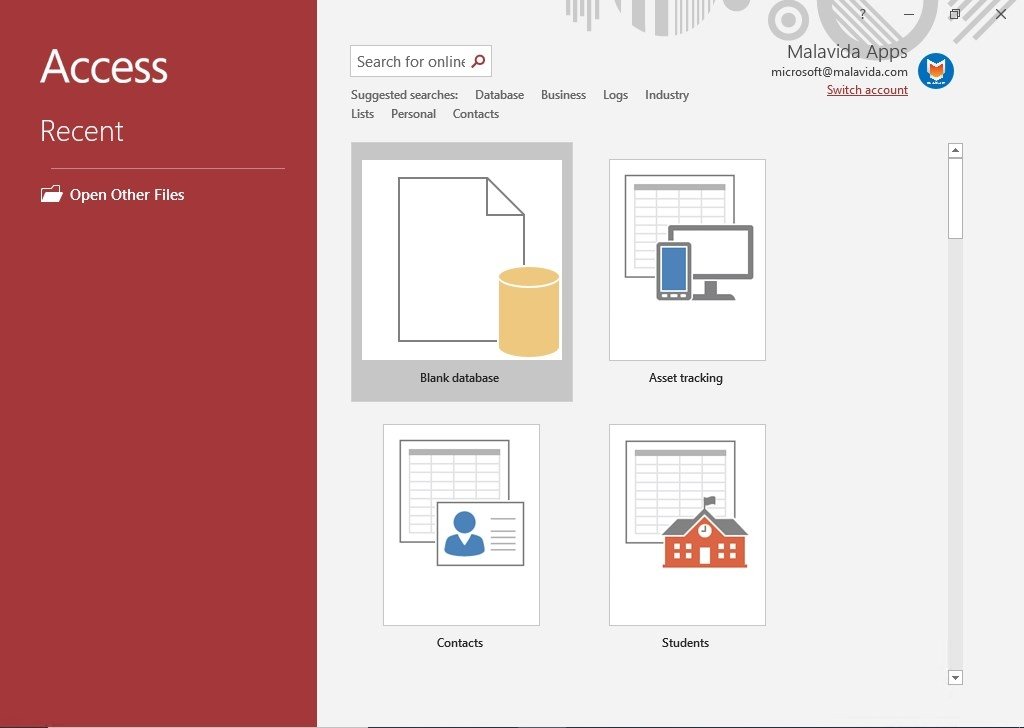The width and height of the screenshot is (1024, 728).
Task: Search suggested category Database
Action: click(x=499, y=95)
